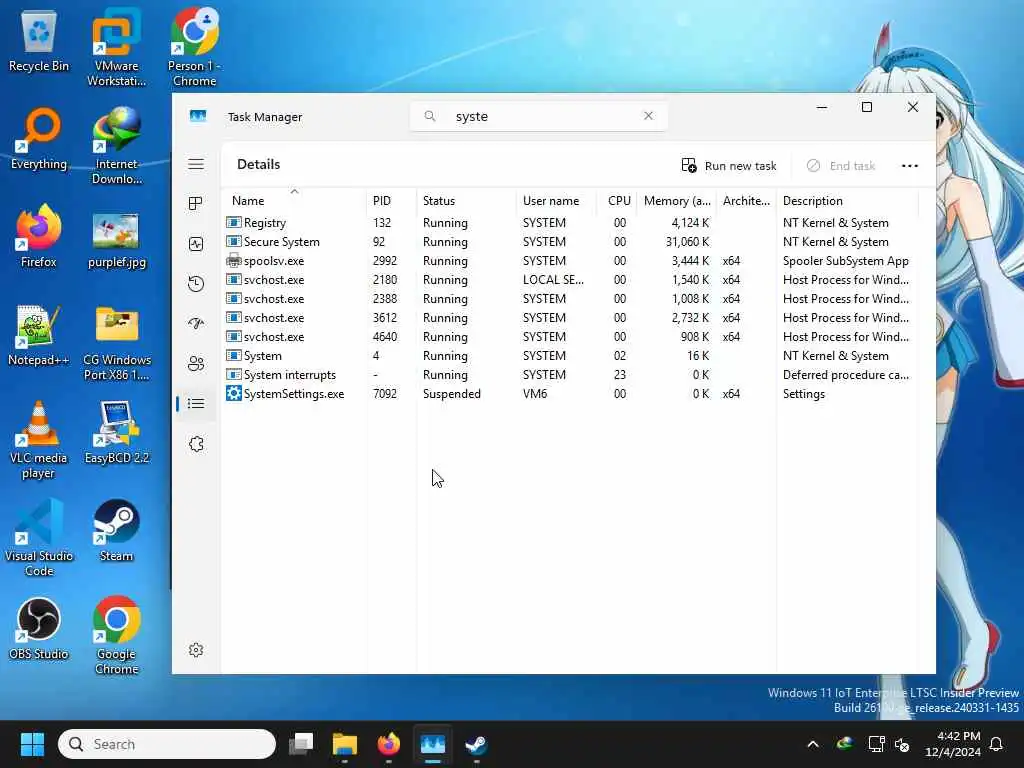Select the CG Windows Port X86 folder
Image resolution: width=1024 pixels, height=768 pixels.
[x=116, y=342]
